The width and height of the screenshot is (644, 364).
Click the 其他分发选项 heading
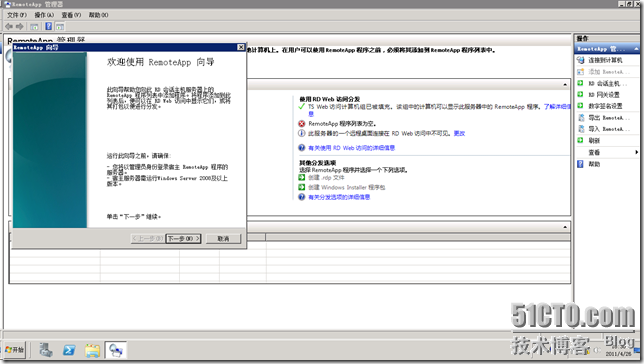pyautogui.click(x=317, y=163)
